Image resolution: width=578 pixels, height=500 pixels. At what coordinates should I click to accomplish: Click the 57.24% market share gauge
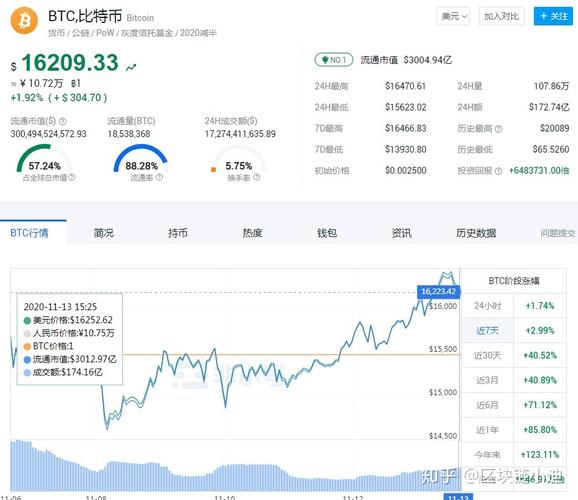[44, 159]
